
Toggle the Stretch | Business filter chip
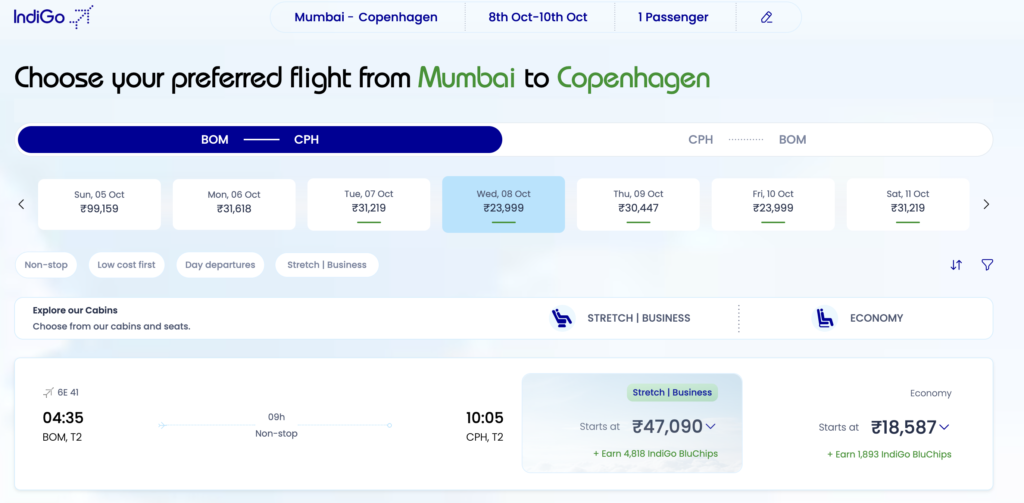327,265
